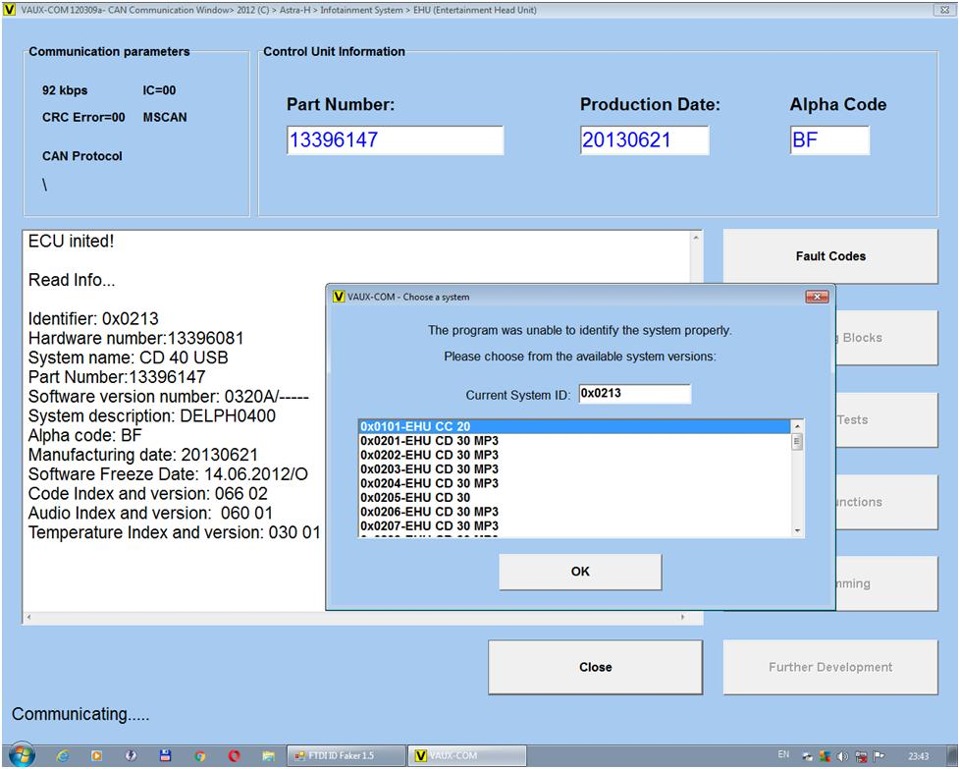This screenshot has width=960, height=769.
Task: Click partially hidden Blocks button
Action: 887,338
